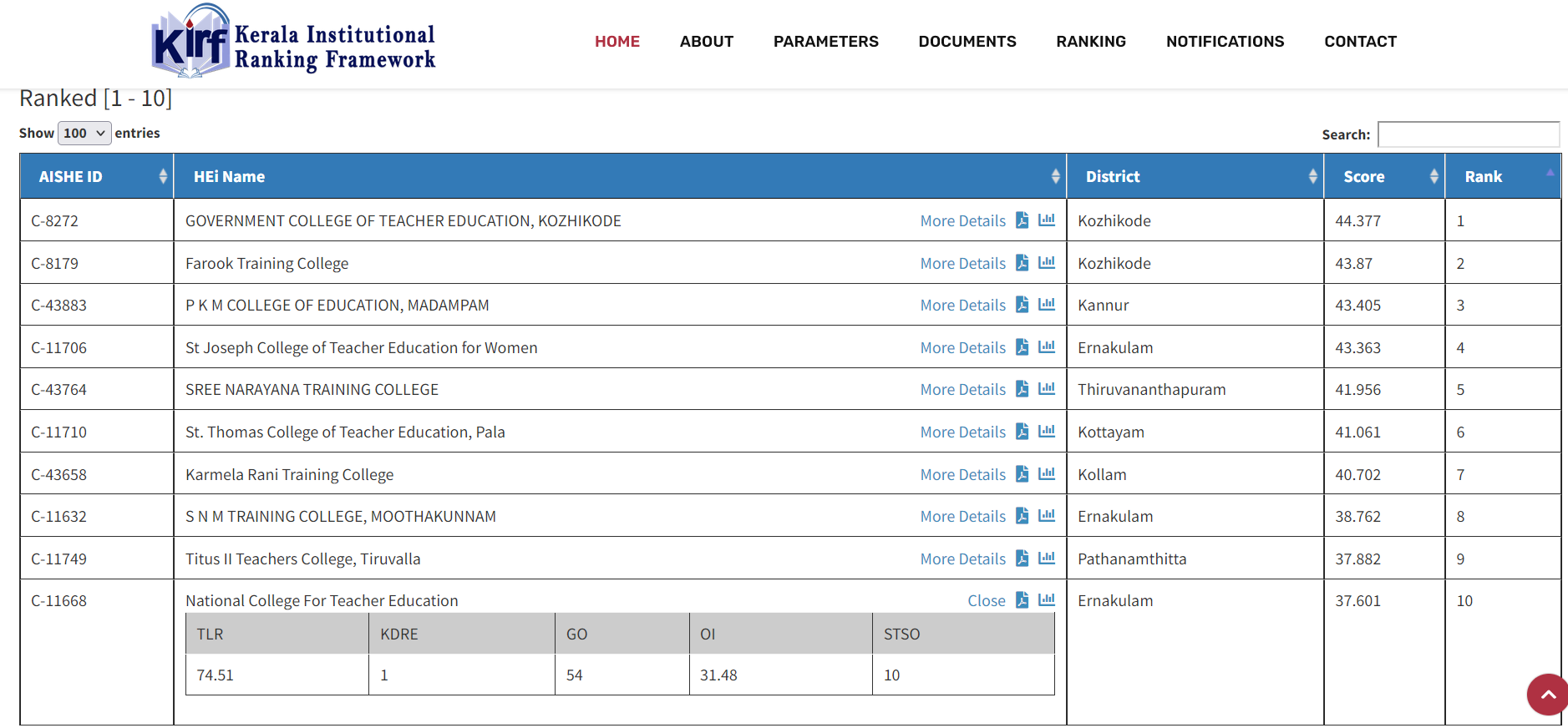1568x728 pixels.
Task: Sort table by Score column
Action: tap(1384, 176)
